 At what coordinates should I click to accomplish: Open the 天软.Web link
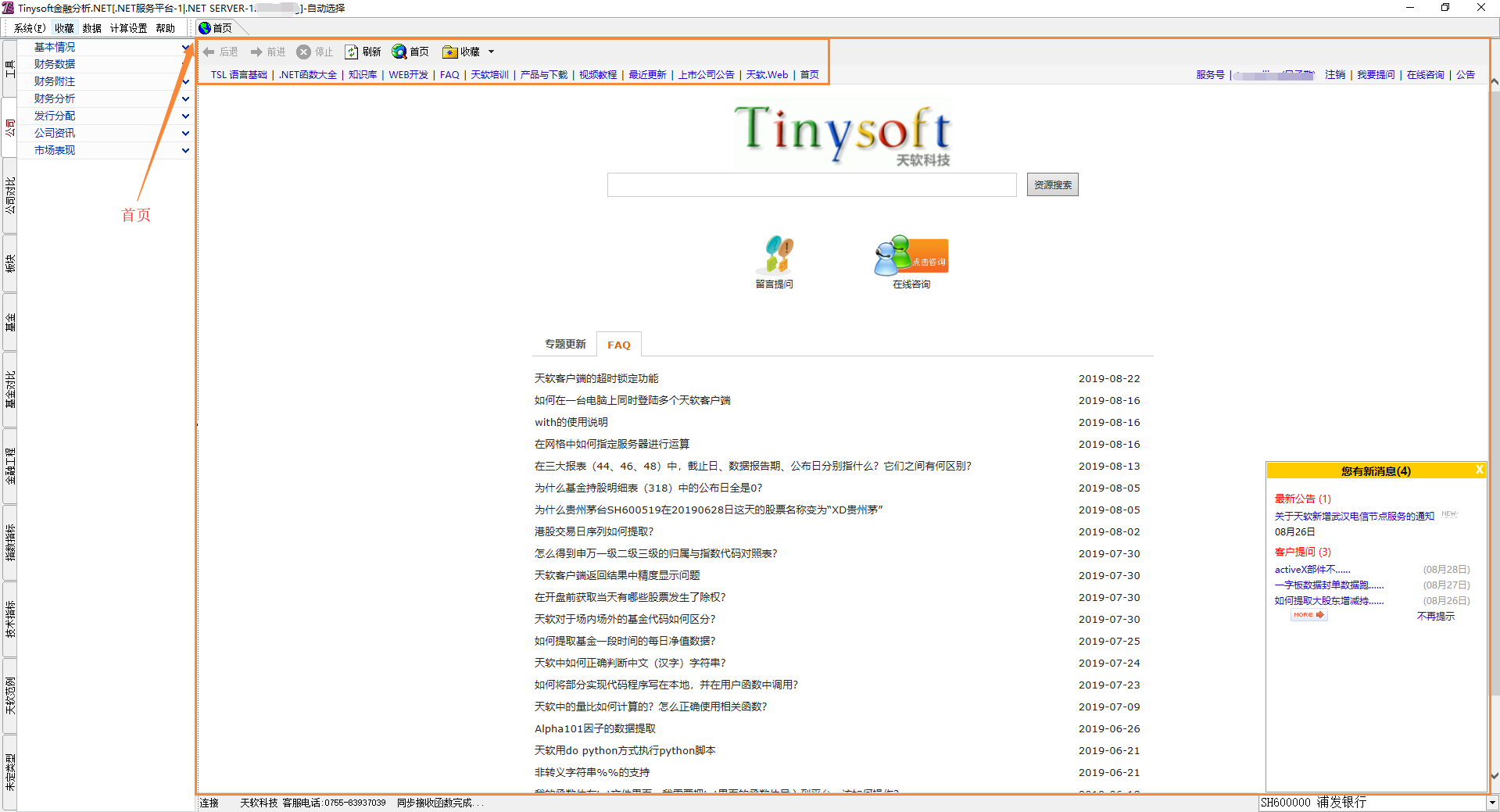(767, 75)
